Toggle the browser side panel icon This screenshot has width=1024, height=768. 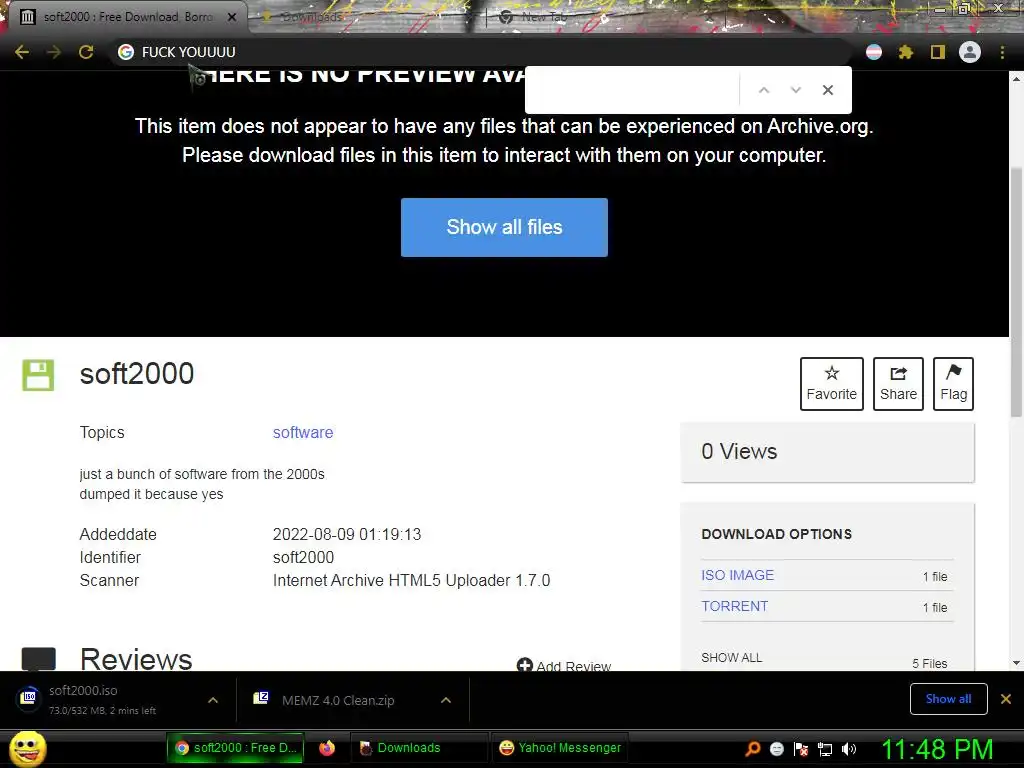pyautogui.click(x=938, y=52)
